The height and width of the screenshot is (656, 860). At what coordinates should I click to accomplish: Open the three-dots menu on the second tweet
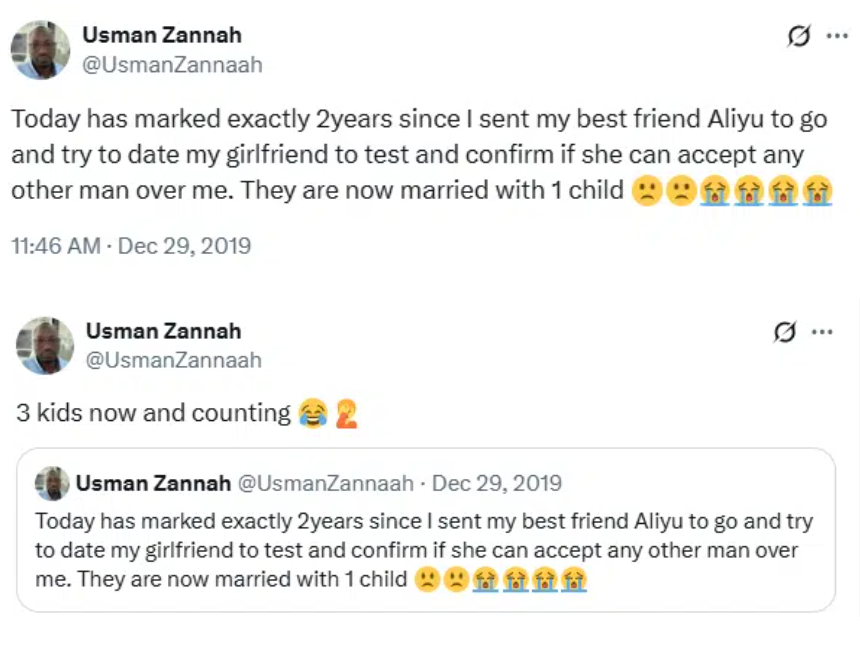(x=822, y=332)
